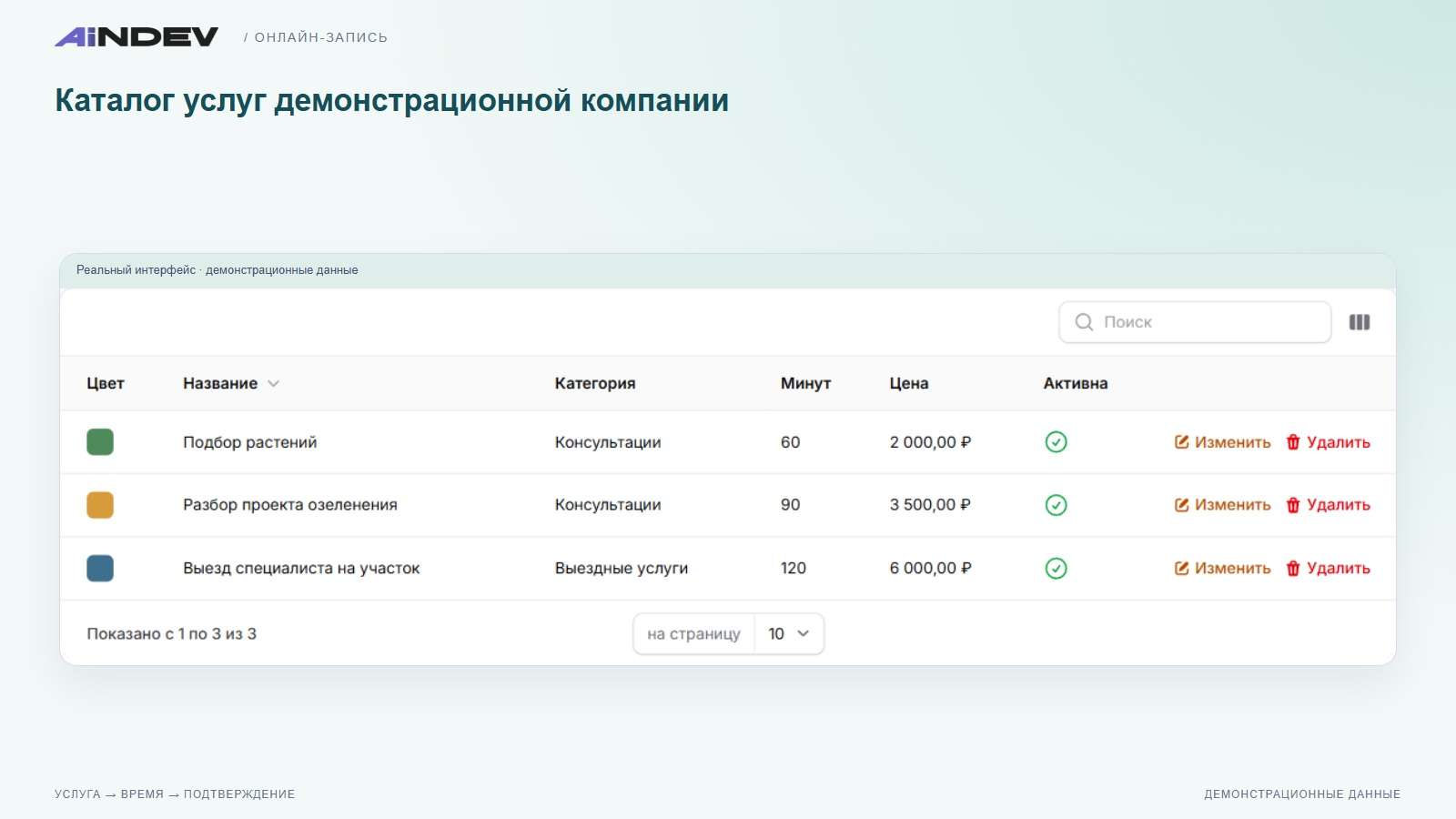Delete Подбор растений via Удалить

coord(1328,442)
